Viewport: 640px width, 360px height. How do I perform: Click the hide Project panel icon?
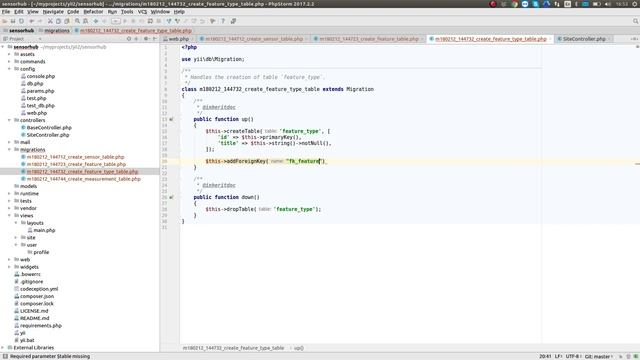click(155, 39)
